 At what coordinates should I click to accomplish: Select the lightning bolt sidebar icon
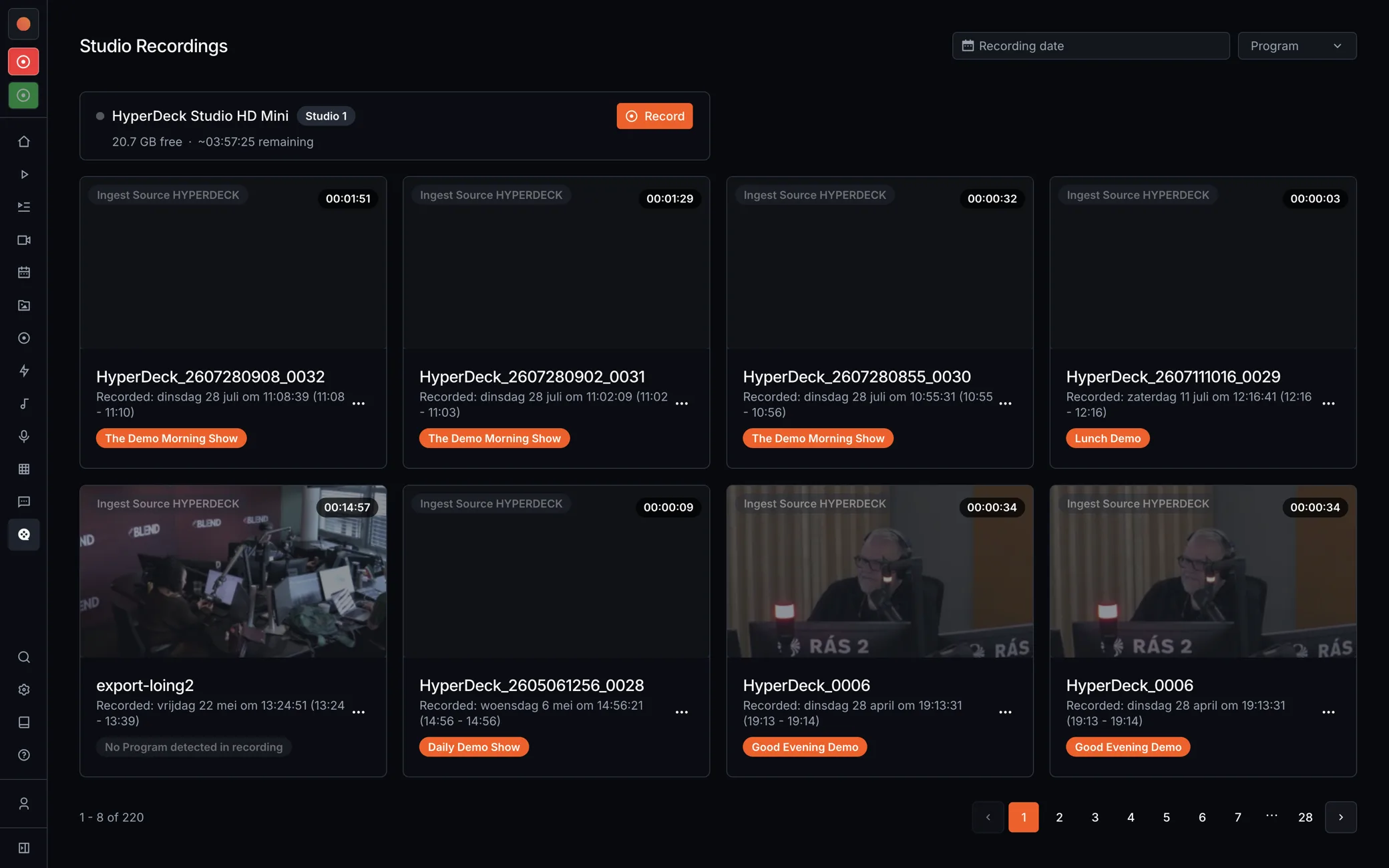tap(24, 371)
